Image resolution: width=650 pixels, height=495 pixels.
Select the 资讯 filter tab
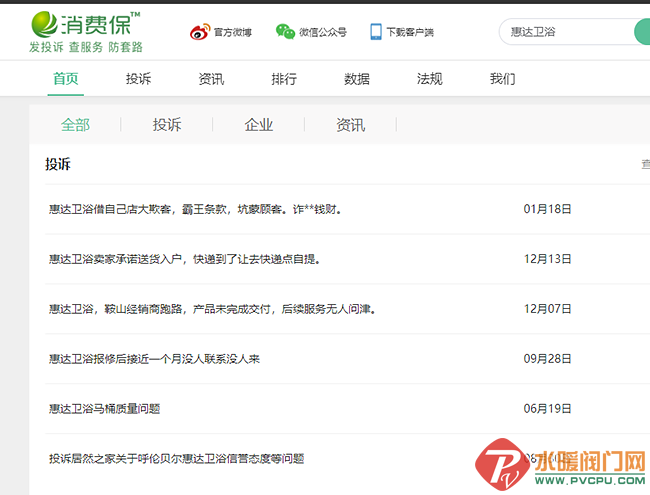click(x=351, y=125)
